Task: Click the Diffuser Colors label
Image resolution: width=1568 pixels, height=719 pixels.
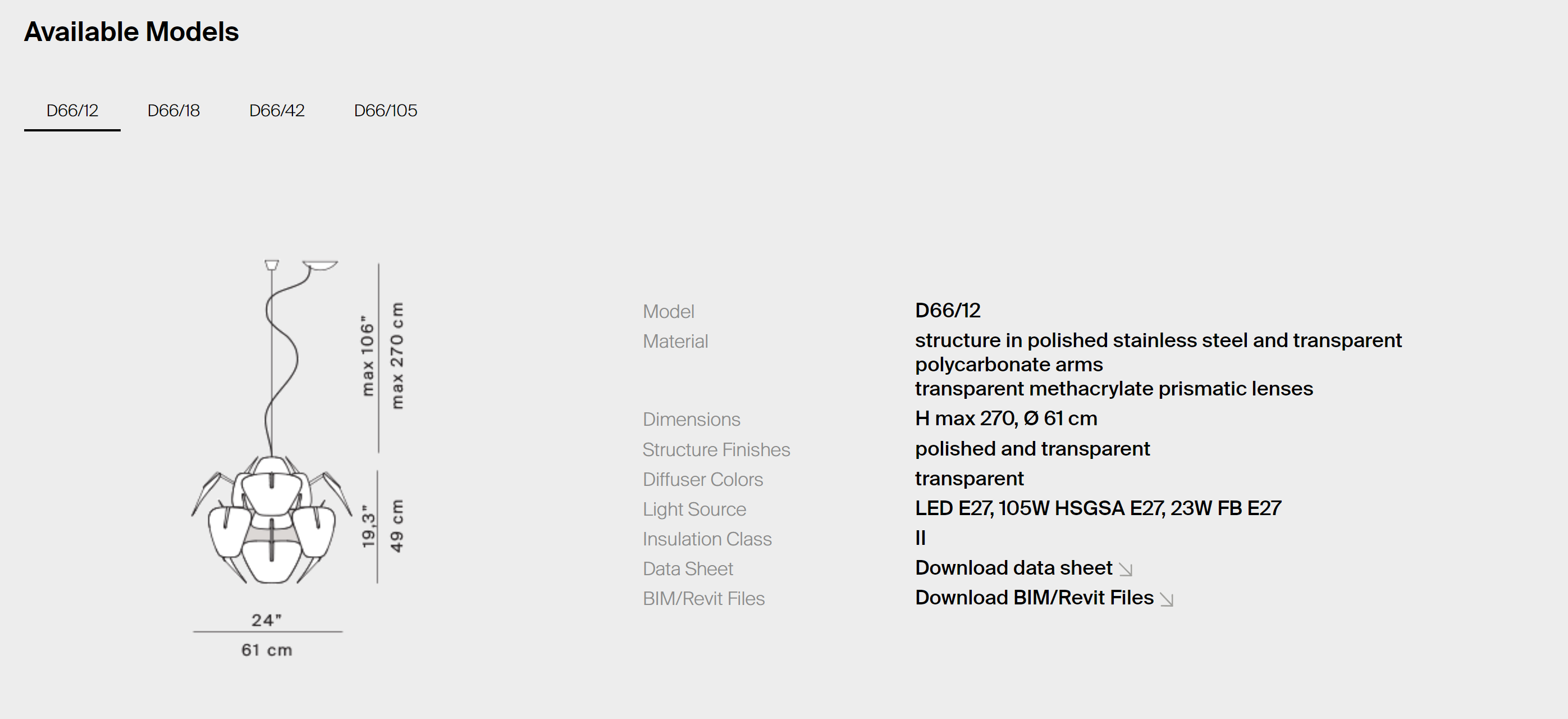Action: point(702,480)
